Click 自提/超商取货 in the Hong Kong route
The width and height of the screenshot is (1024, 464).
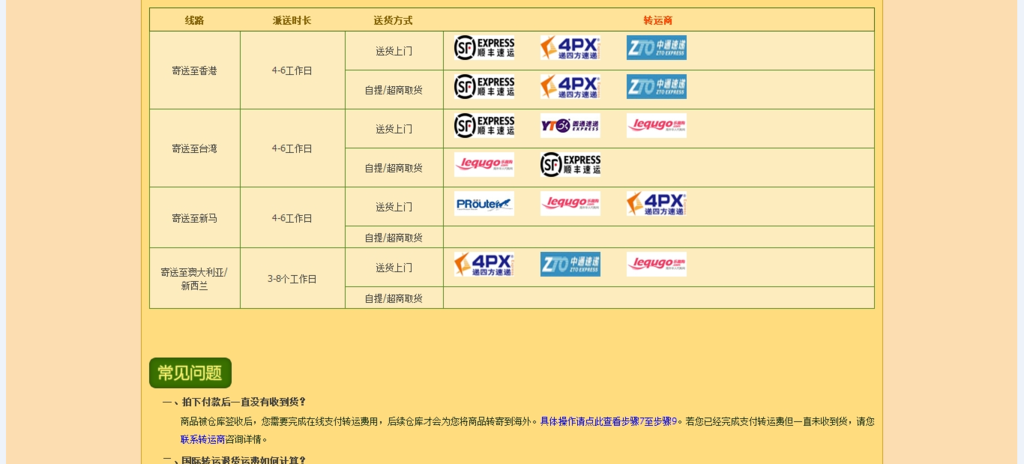394,90
